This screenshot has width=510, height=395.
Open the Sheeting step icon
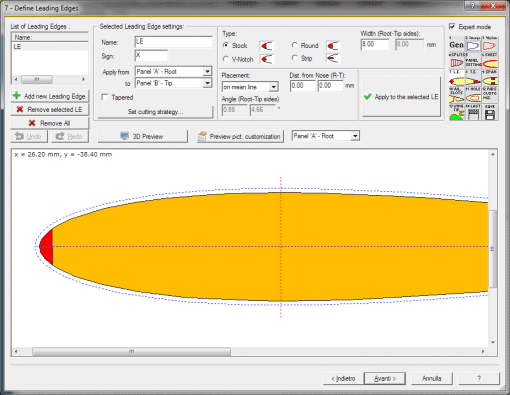pos(490,62)
